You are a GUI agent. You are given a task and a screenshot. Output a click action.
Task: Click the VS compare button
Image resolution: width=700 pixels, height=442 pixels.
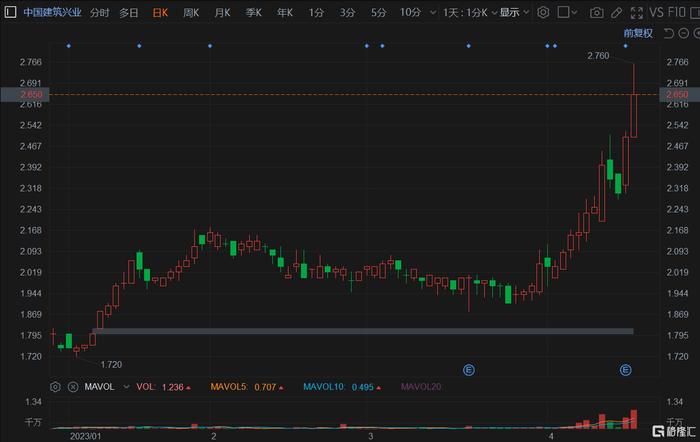[x=656, y=12]
